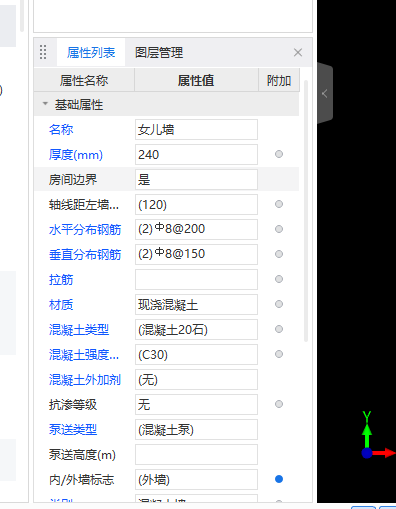
Task: Click the 附加 column header
Action: point(279,80)
